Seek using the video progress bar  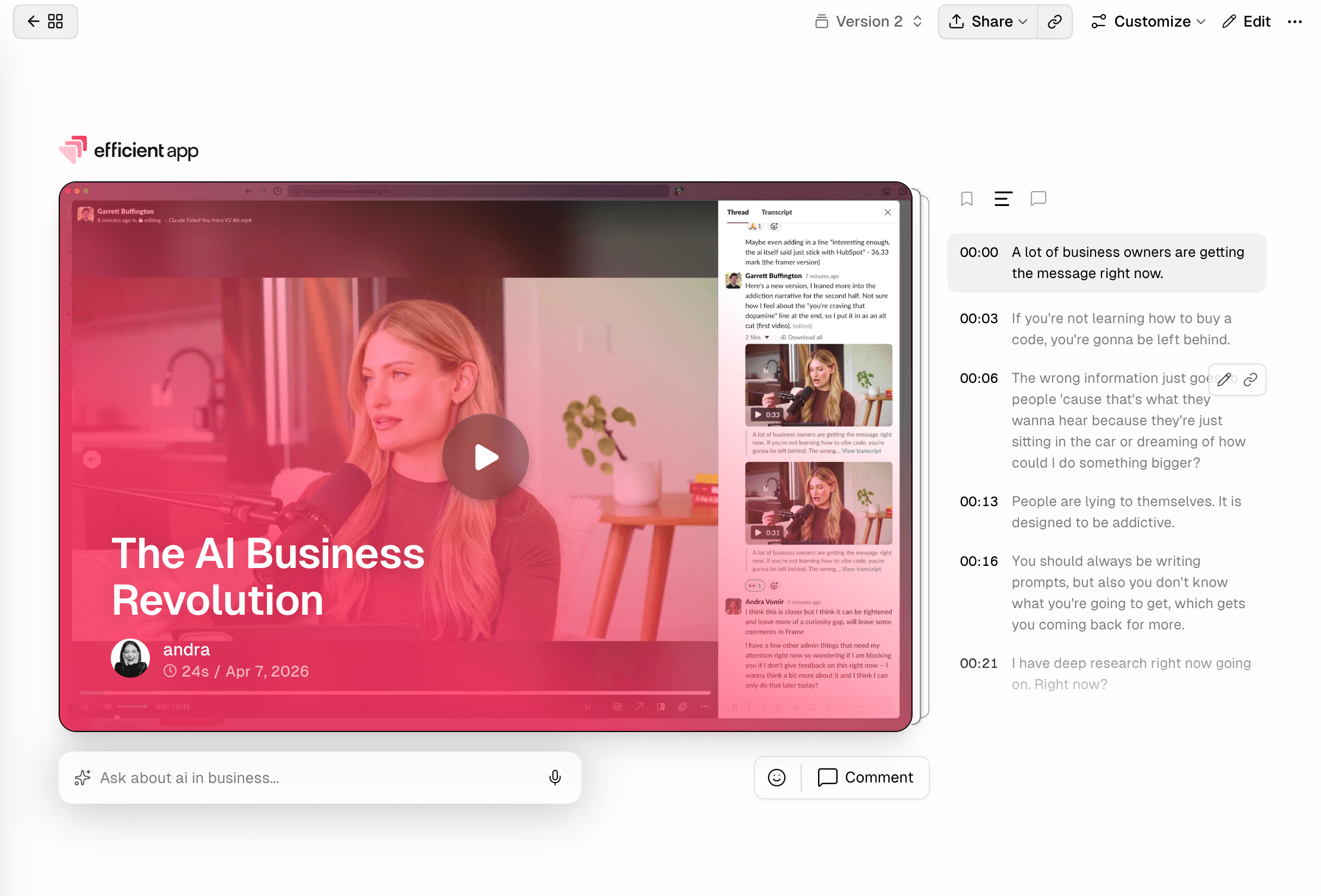(395, 693)
